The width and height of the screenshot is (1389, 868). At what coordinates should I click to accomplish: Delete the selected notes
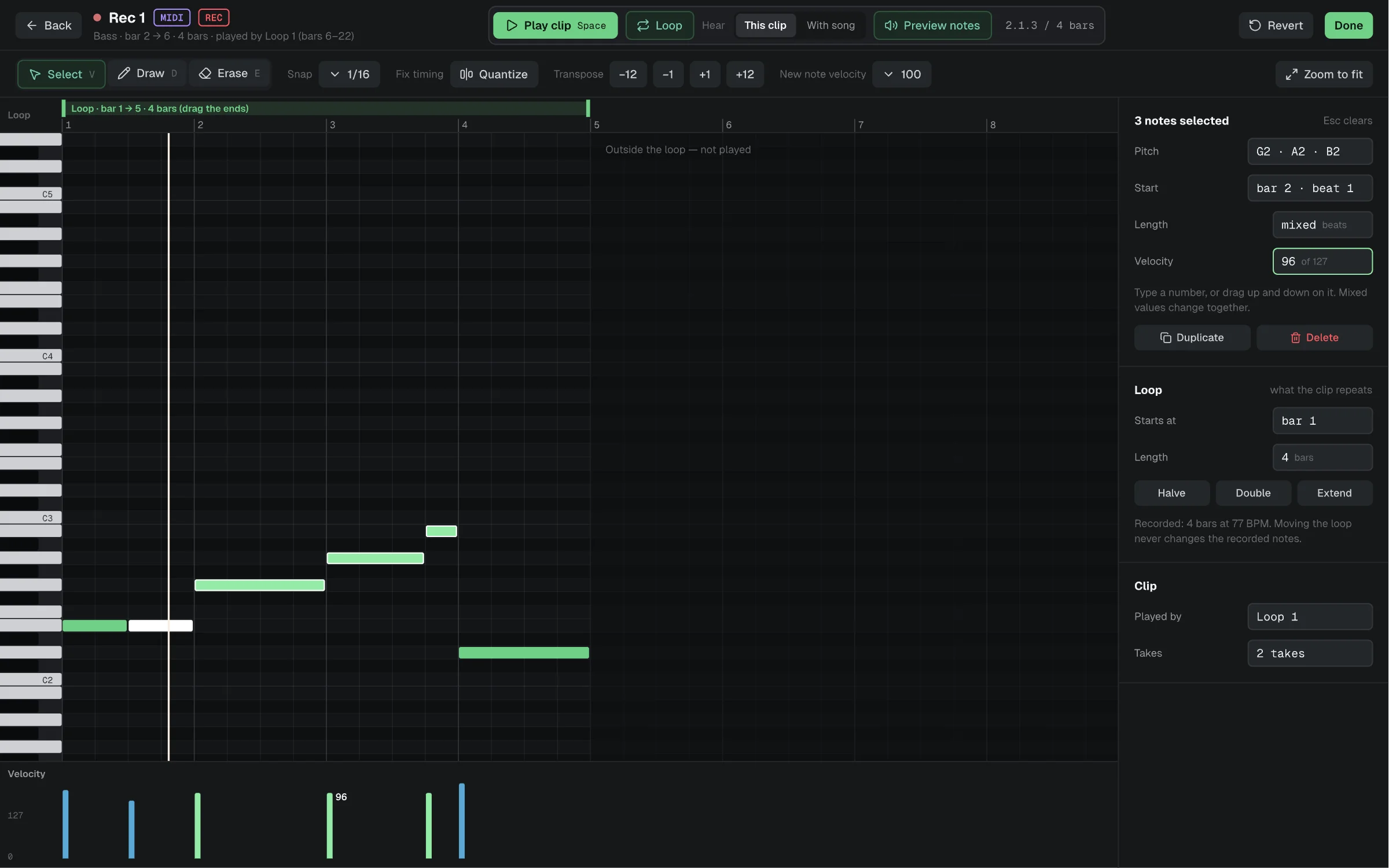(x=1314, y=337)
